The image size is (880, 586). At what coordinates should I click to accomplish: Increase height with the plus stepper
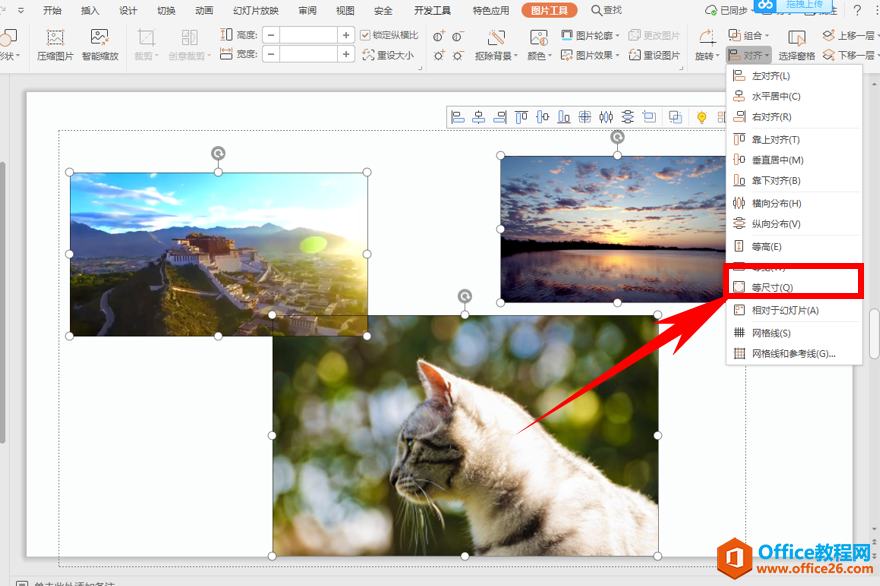click(x=346, y=35)
